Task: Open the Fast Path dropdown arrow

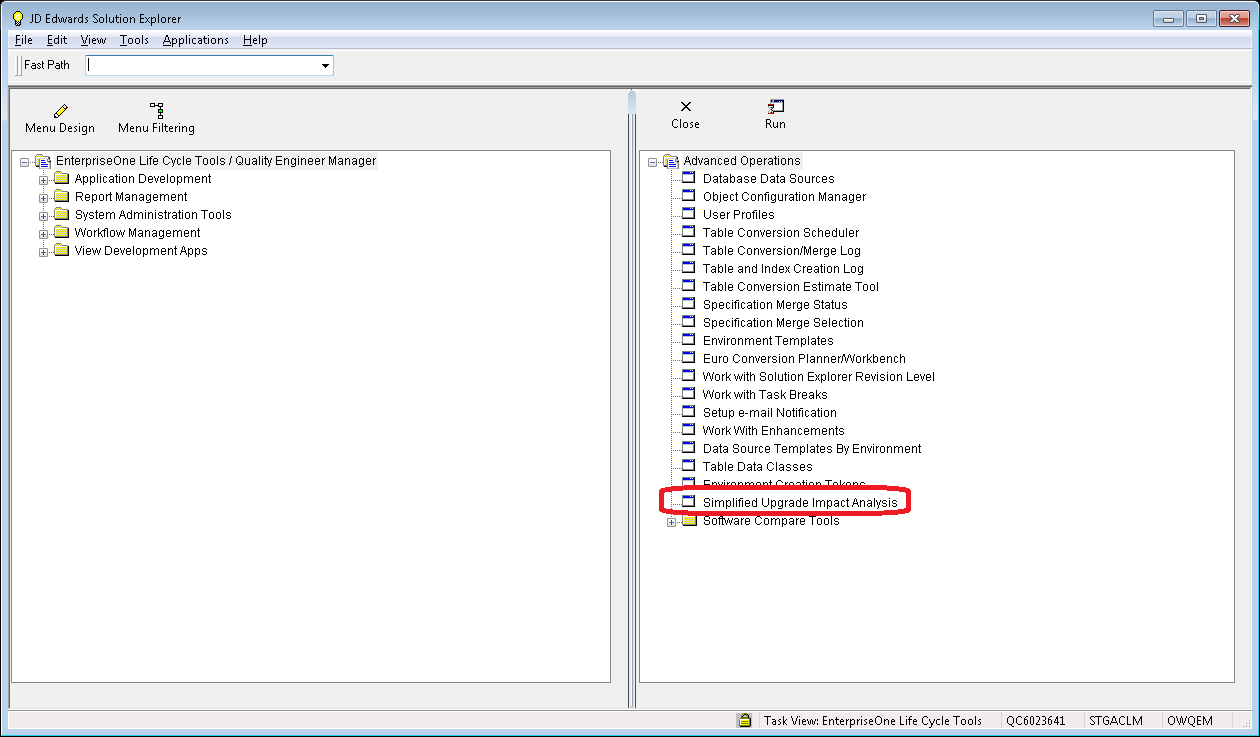Action: pos(325,66)
